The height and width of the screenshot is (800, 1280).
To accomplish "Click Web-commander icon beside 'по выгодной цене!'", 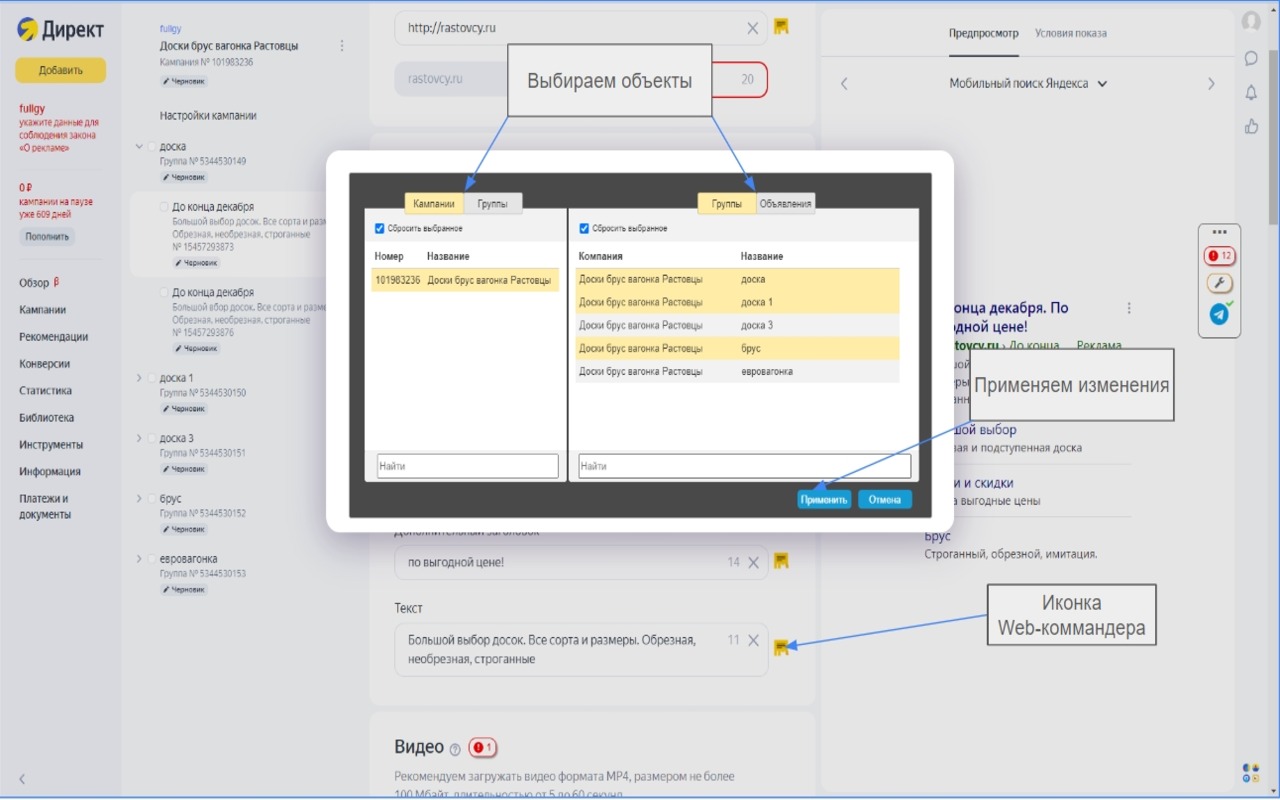I will (781, 560).
